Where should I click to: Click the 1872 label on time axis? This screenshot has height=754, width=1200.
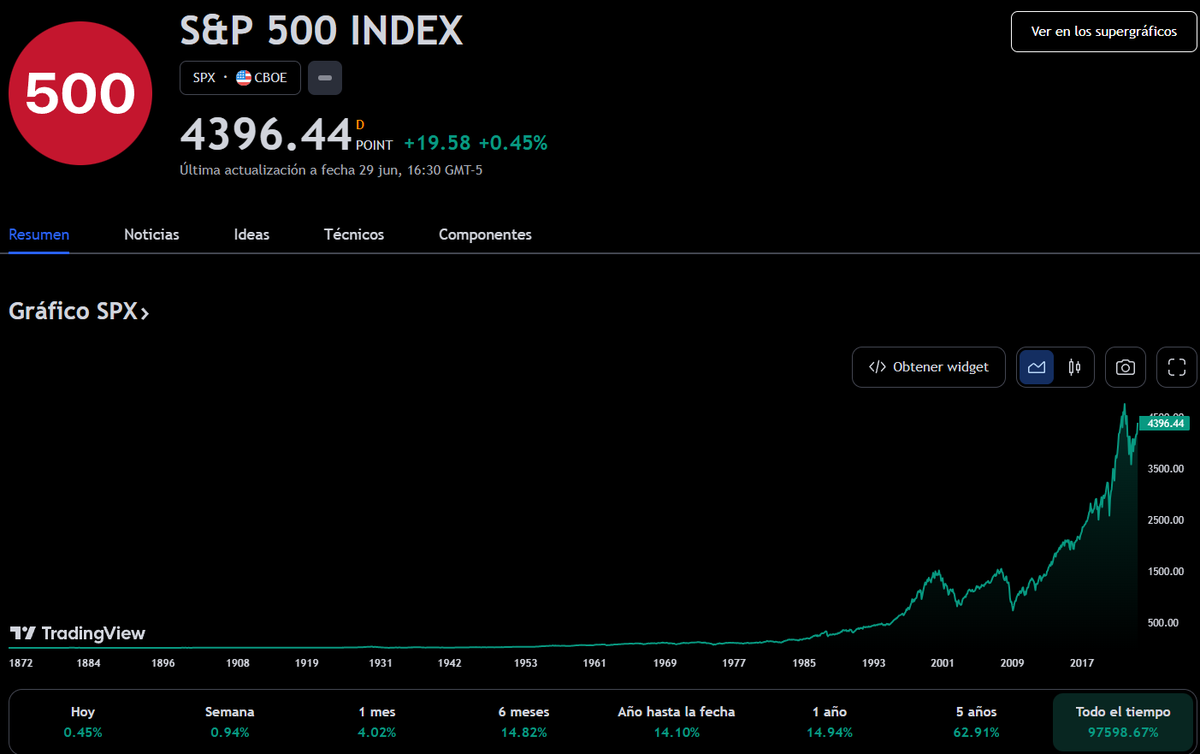[x=21, y=663]
